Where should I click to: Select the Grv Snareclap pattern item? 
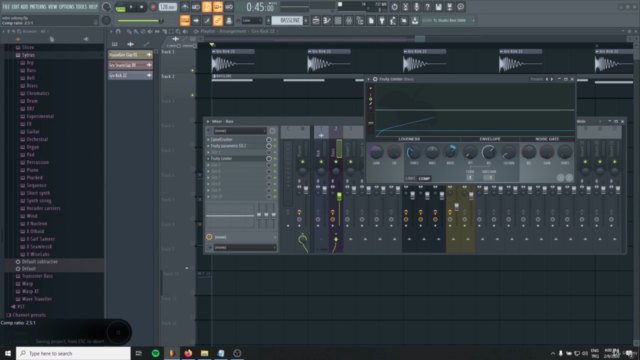(130, 65)
